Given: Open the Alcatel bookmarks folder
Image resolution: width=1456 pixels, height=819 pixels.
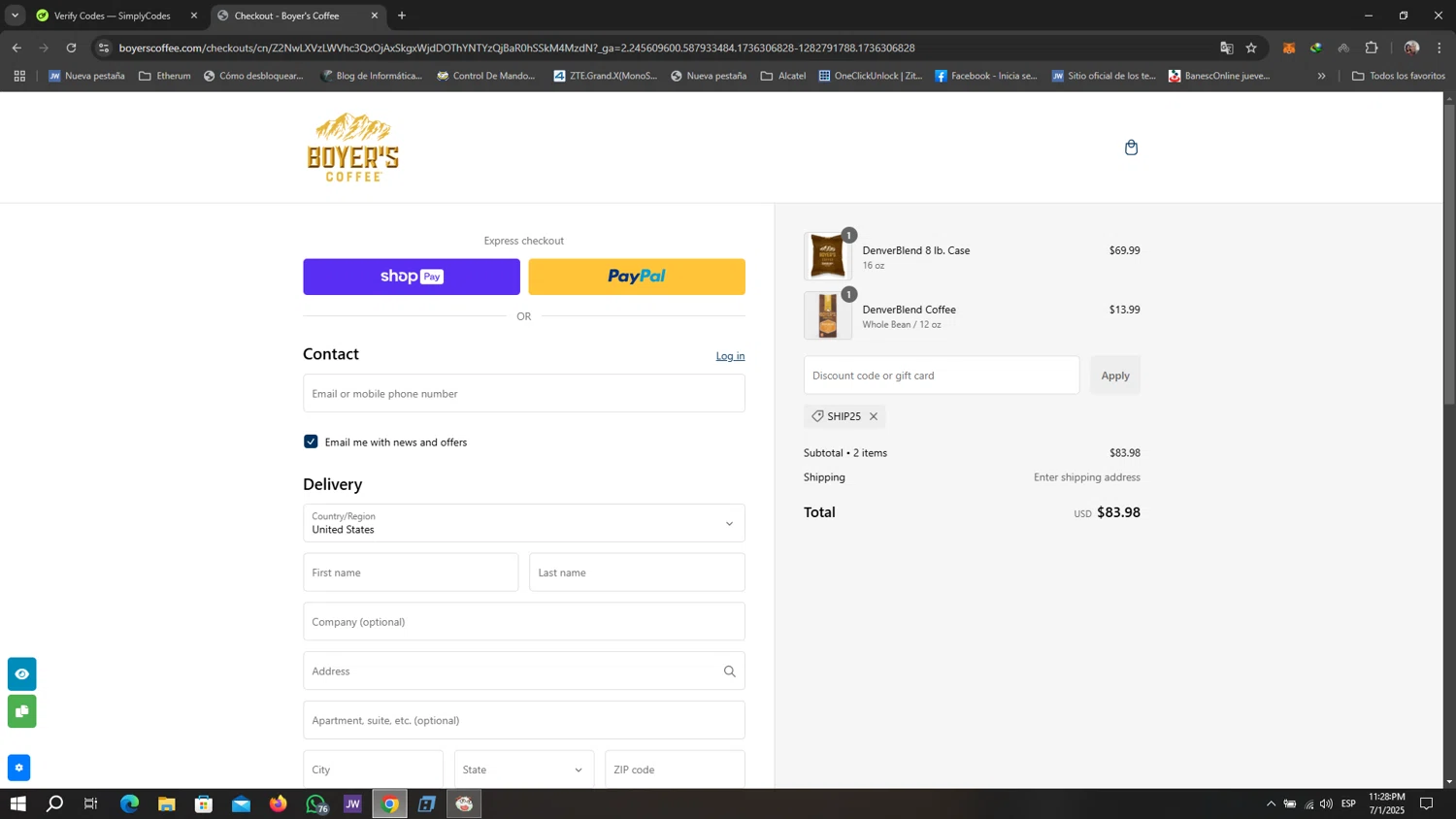Looking at the screenshot, I should (x=782, y=76).
